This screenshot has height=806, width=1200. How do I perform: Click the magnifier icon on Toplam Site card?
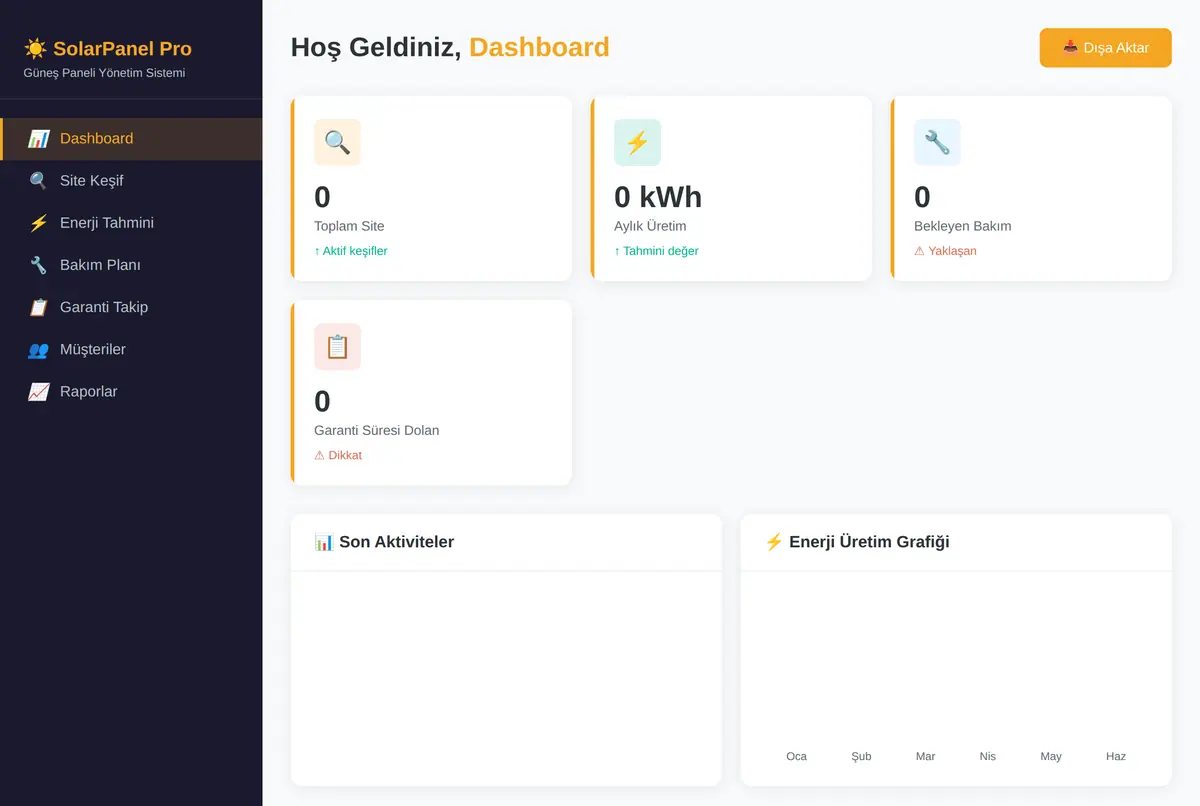pyautogui.click(x=337, y=142)
